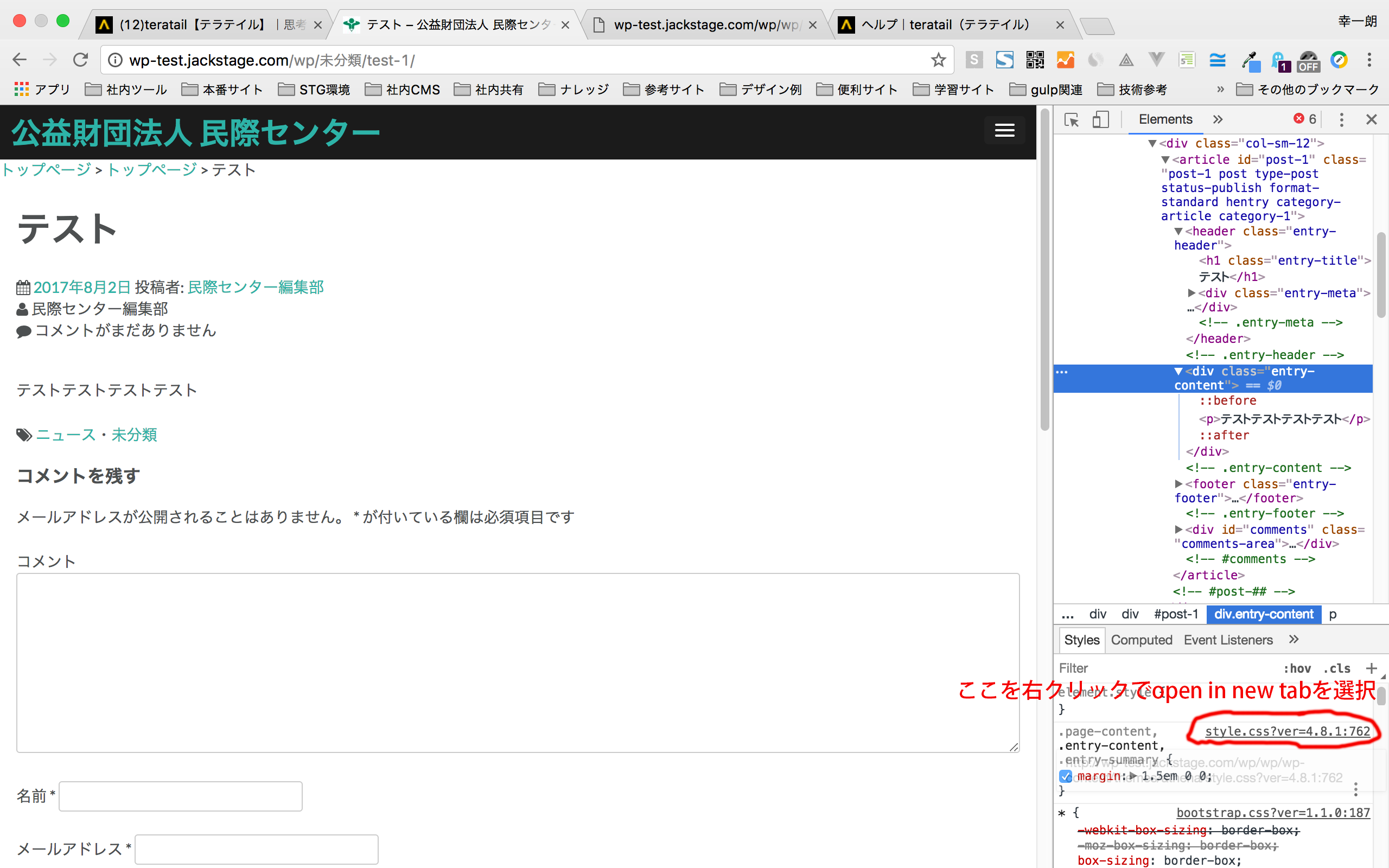Click the adblock extension icon marked OFF
The height and width of the screenshot is (868, 1389).
(x=1309, y=60)
